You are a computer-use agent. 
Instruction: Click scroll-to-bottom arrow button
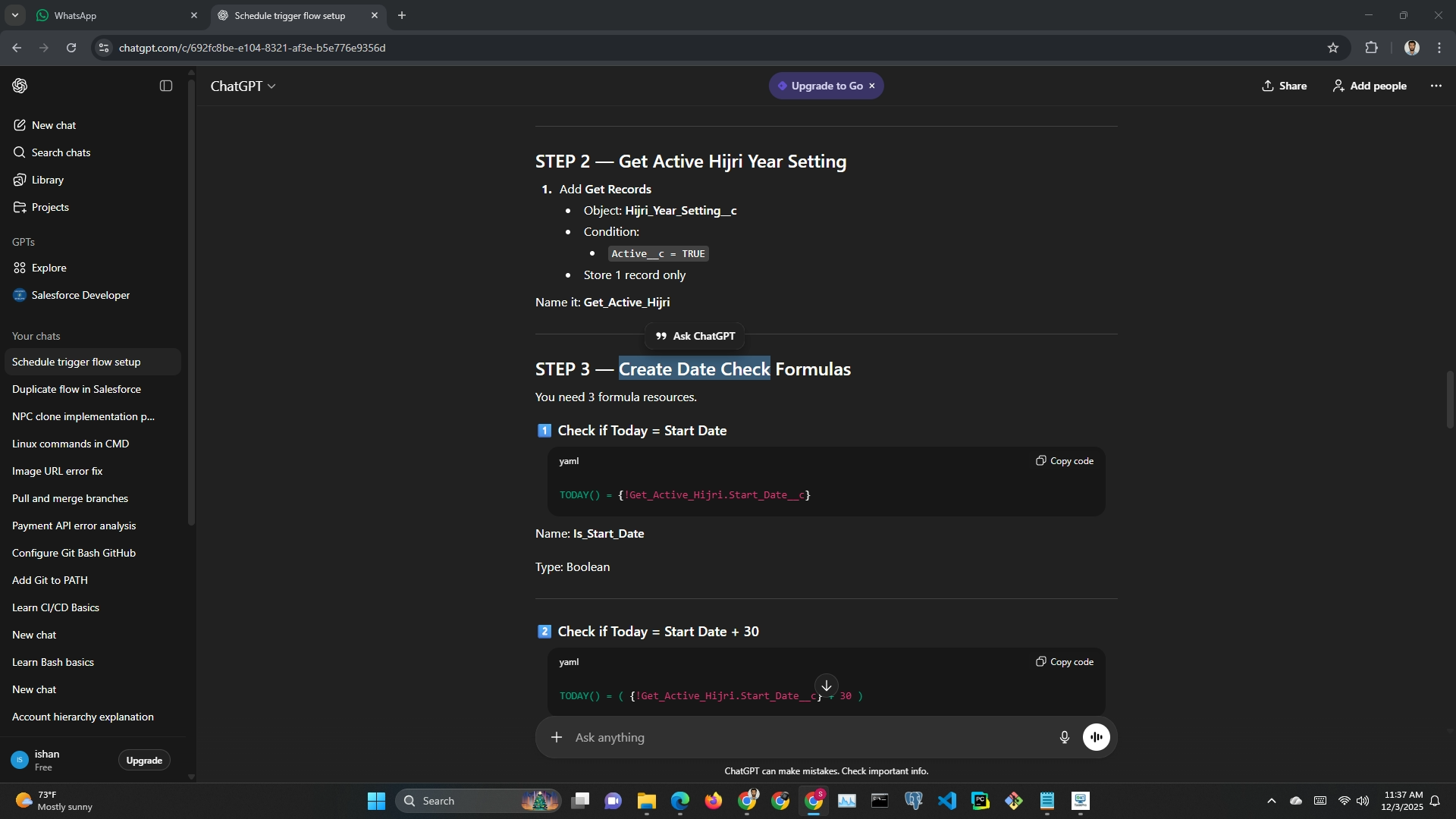point(826,686)
